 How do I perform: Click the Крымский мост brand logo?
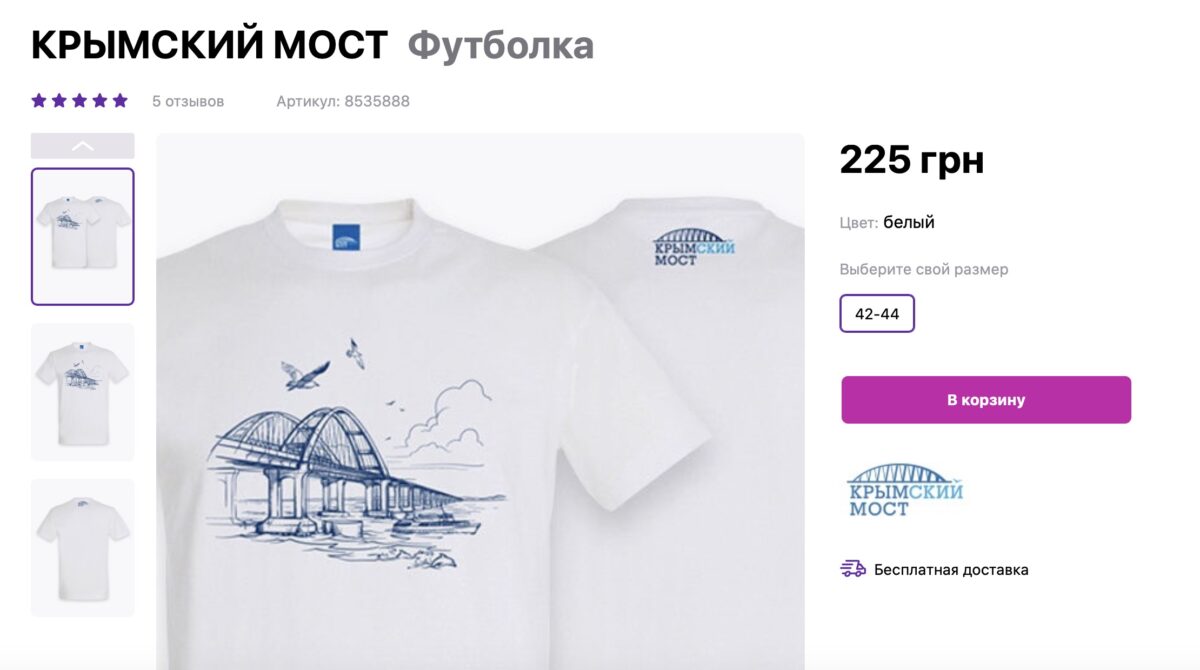[x=905, y=489]
